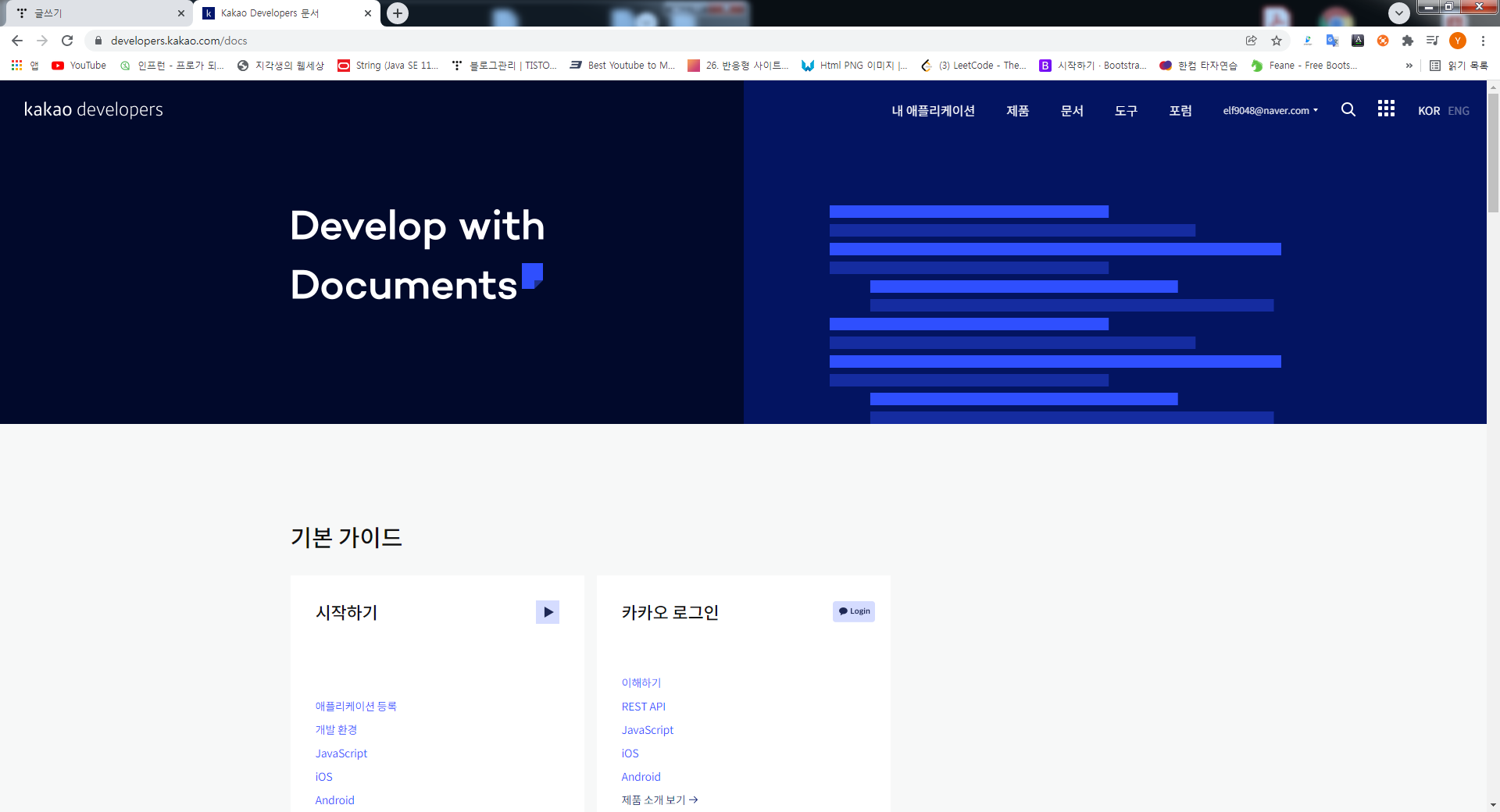1500x812 pixels.
Task: Open the Chrome three-dot menu
Action: pos(1483,41)
